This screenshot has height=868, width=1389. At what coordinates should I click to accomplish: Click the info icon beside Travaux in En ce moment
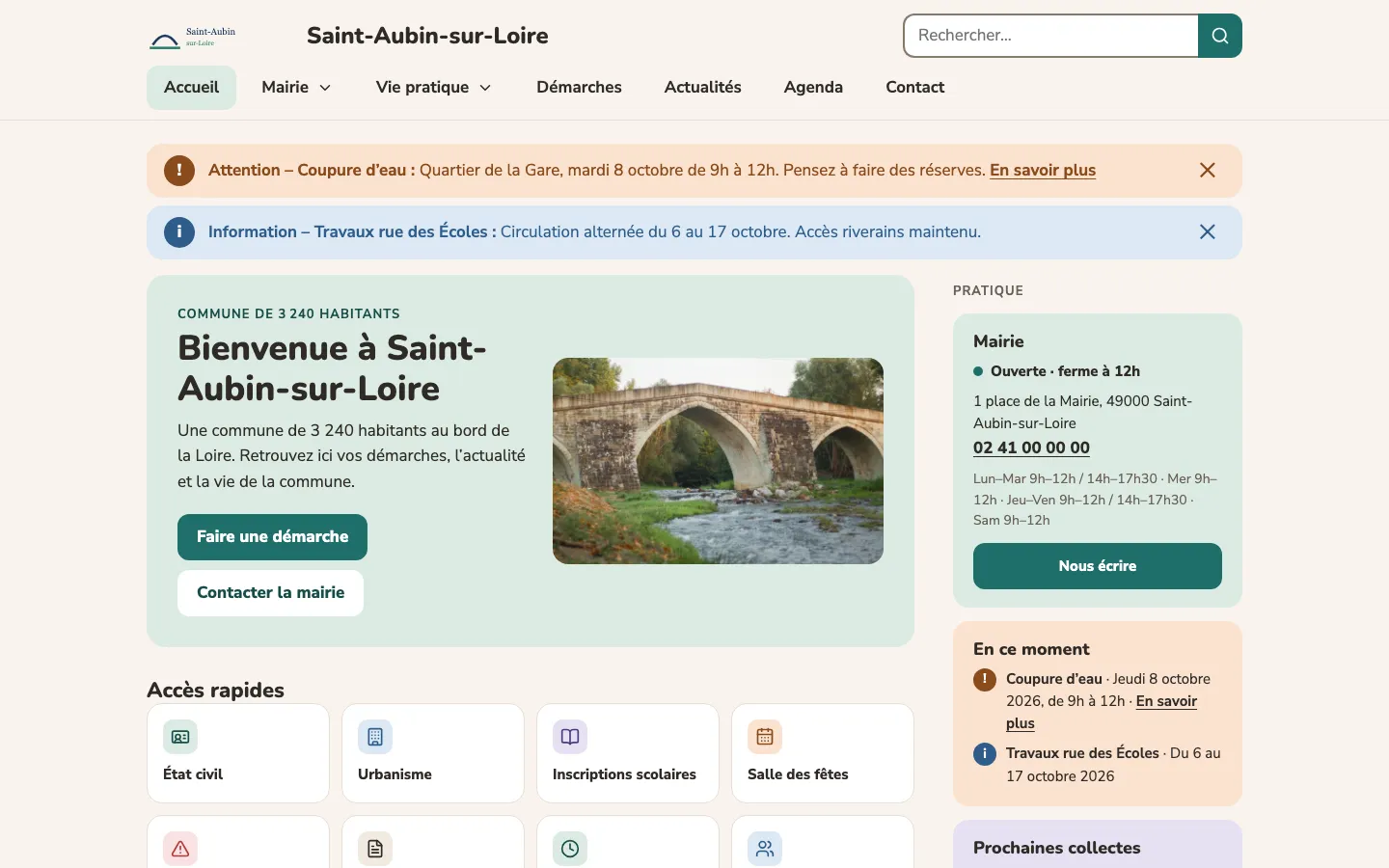pyautogui.click(x=985, y=754)
